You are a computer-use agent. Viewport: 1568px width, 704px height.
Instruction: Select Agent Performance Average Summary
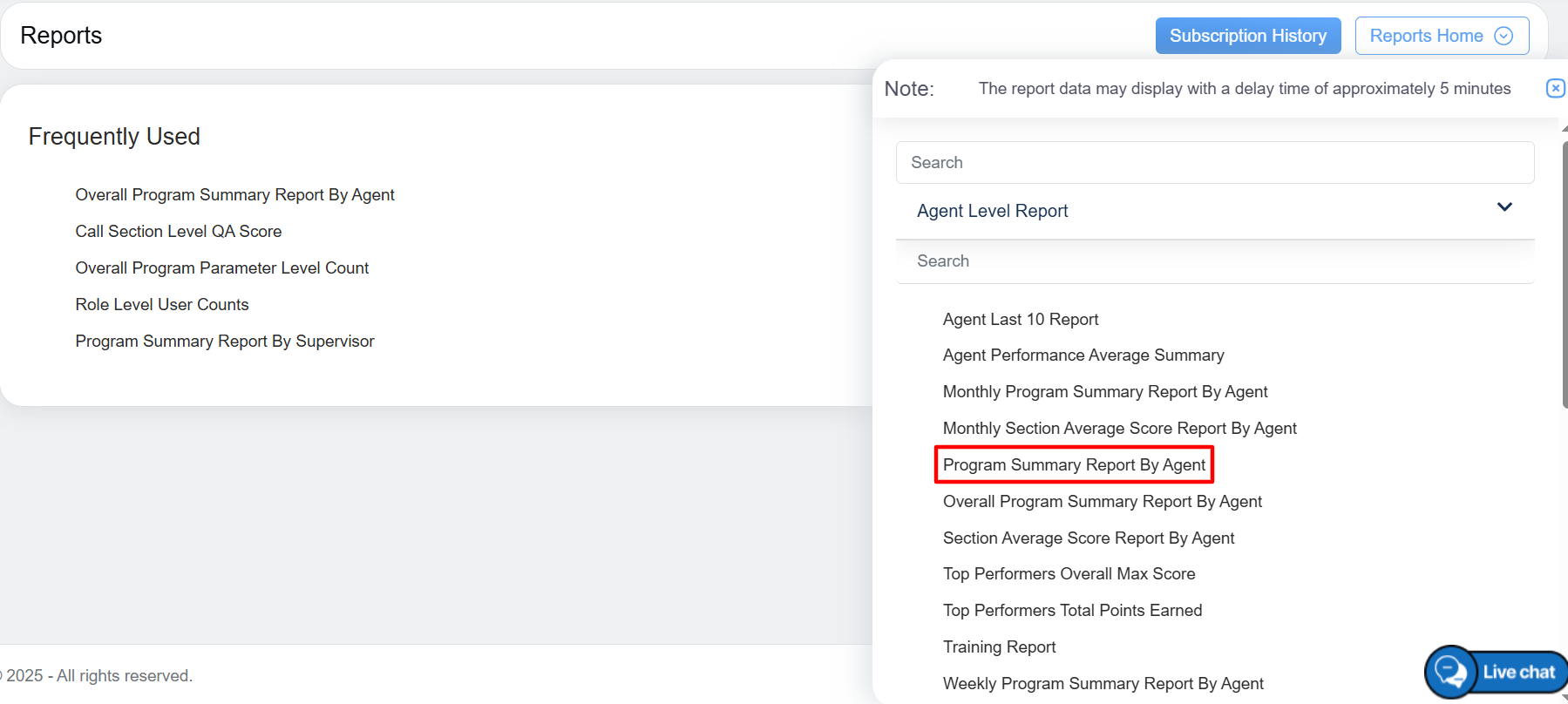click(1083, 355)
